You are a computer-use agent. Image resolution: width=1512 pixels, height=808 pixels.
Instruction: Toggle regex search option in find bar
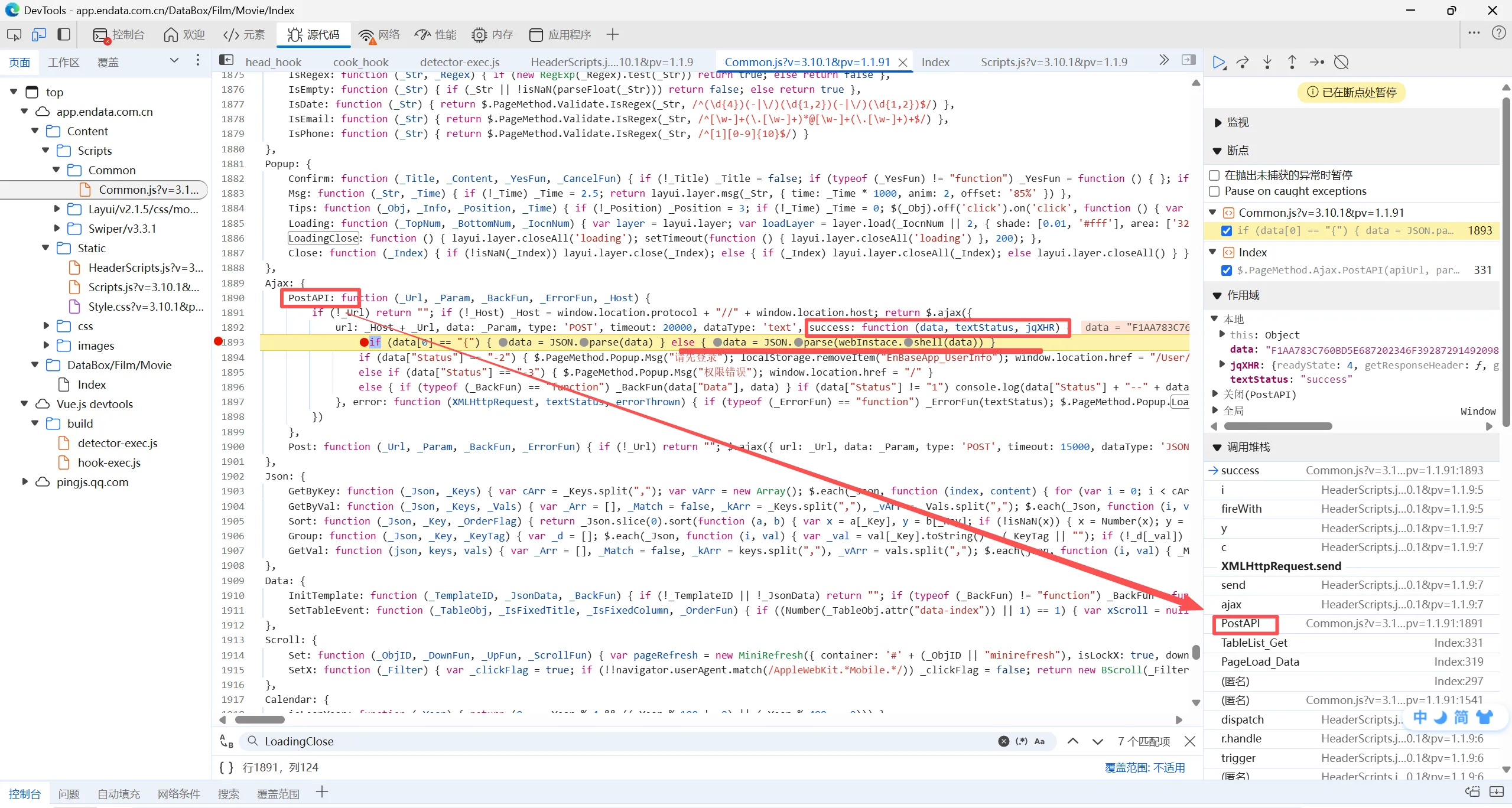(1022, 741)
